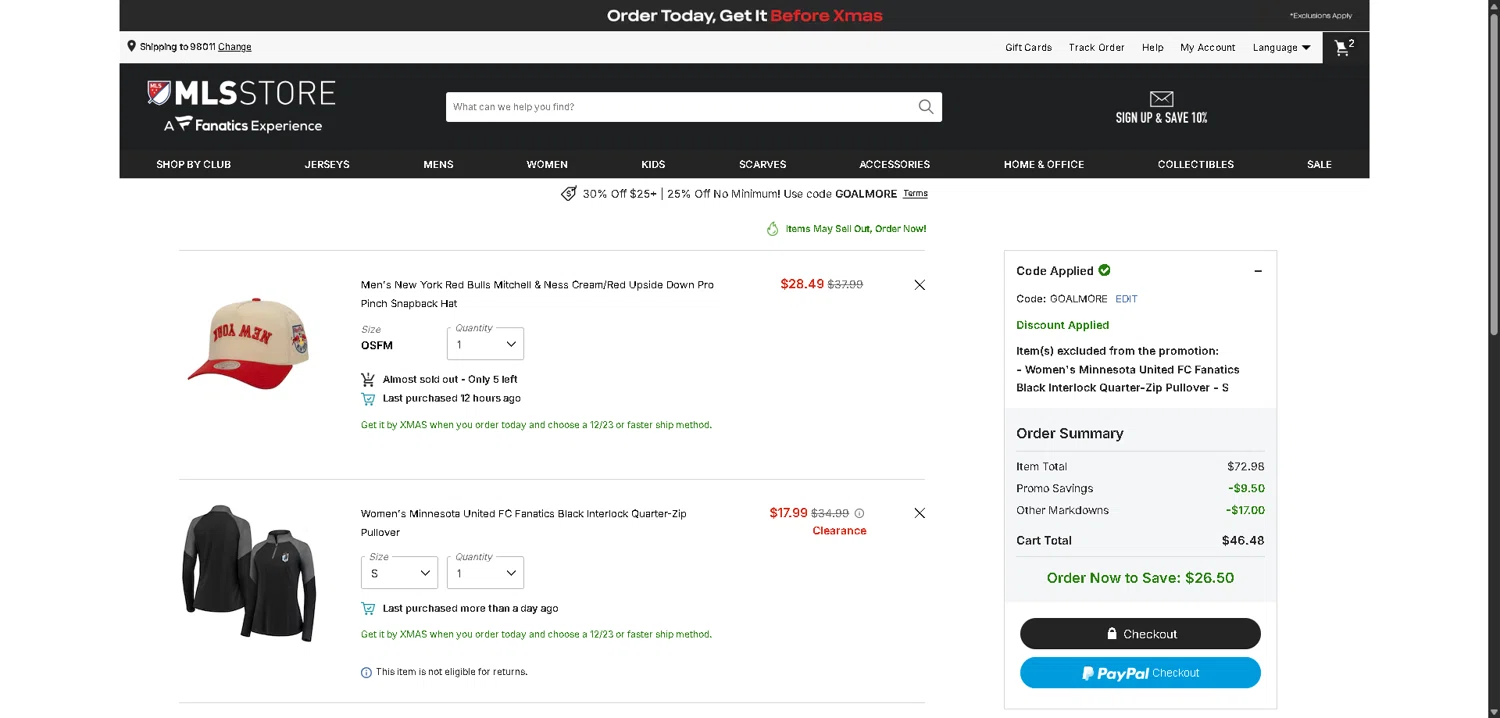Click the Red Bulls hat thumbnail

(249, 343)
